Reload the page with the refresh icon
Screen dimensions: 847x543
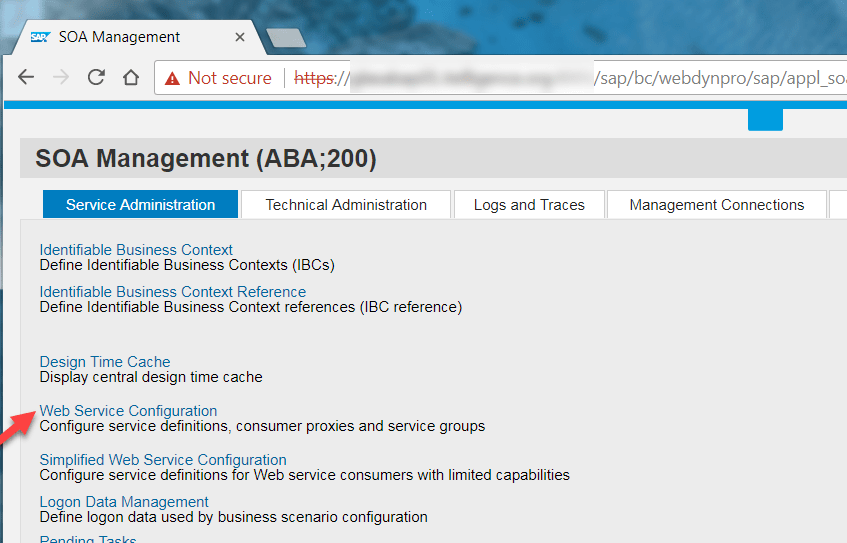[96, 77]
